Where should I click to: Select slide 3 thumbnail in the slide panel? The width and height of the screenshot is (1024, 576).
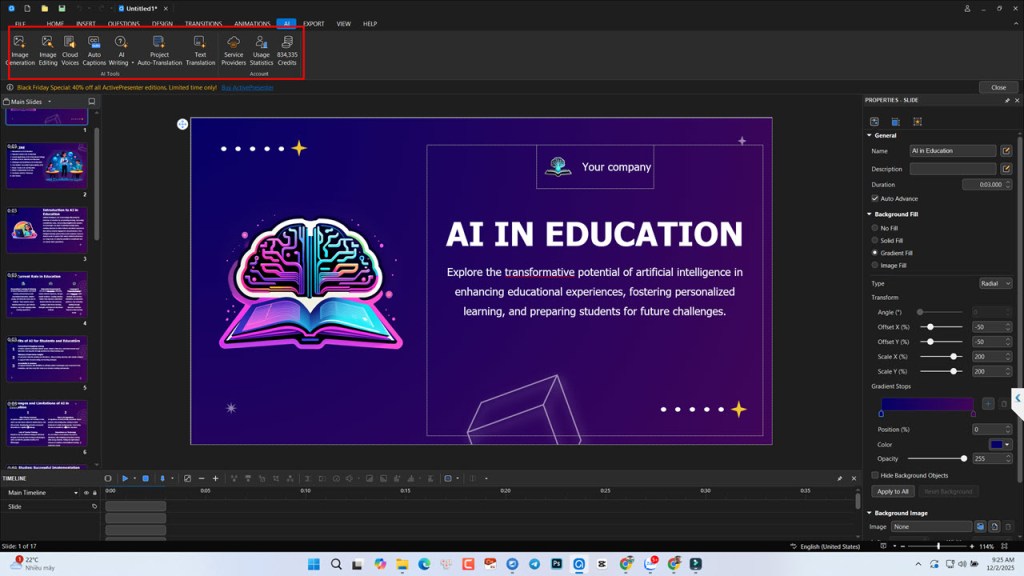pyautogui.click(x=47, y=229)
